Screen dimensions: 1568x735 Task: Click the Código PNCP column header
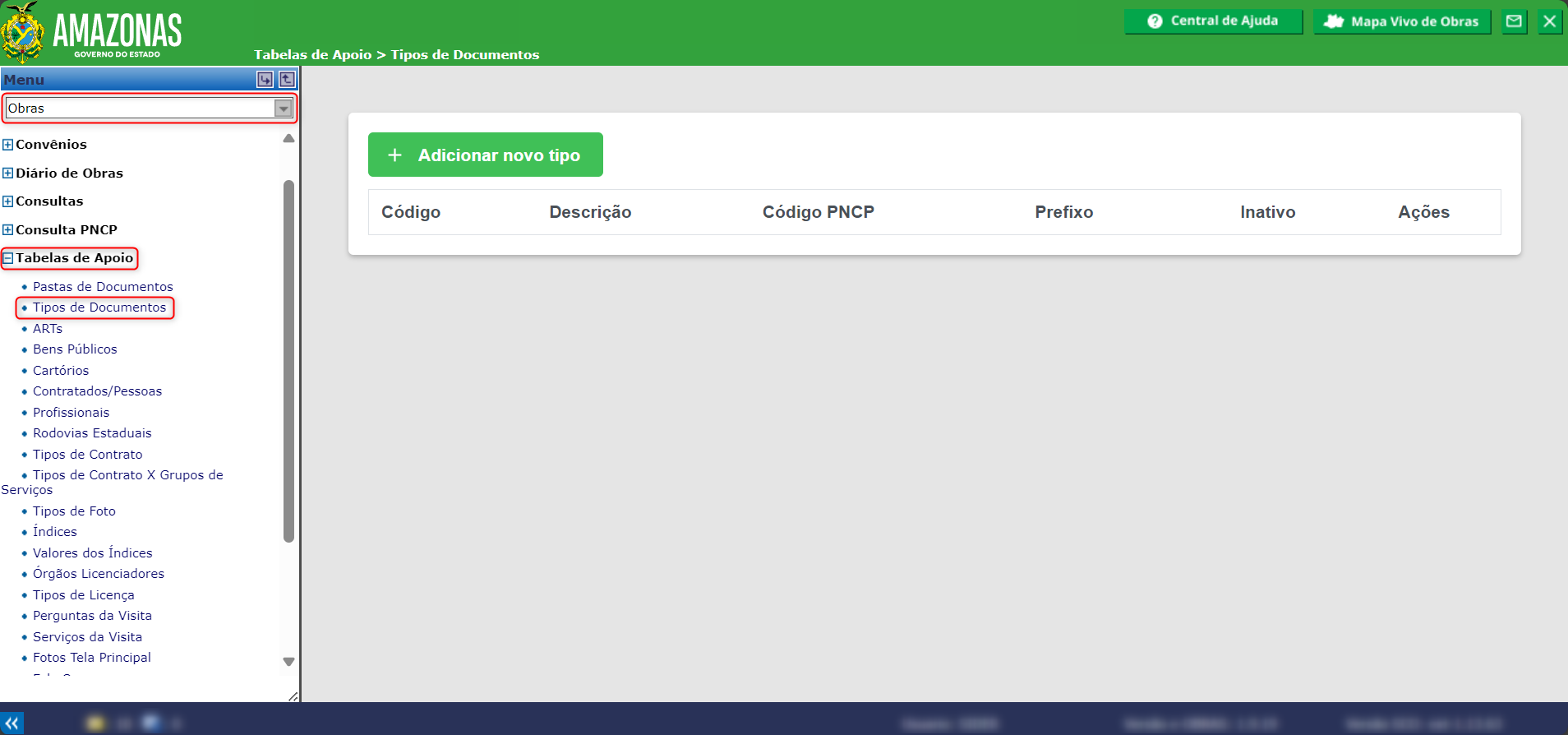819,212
